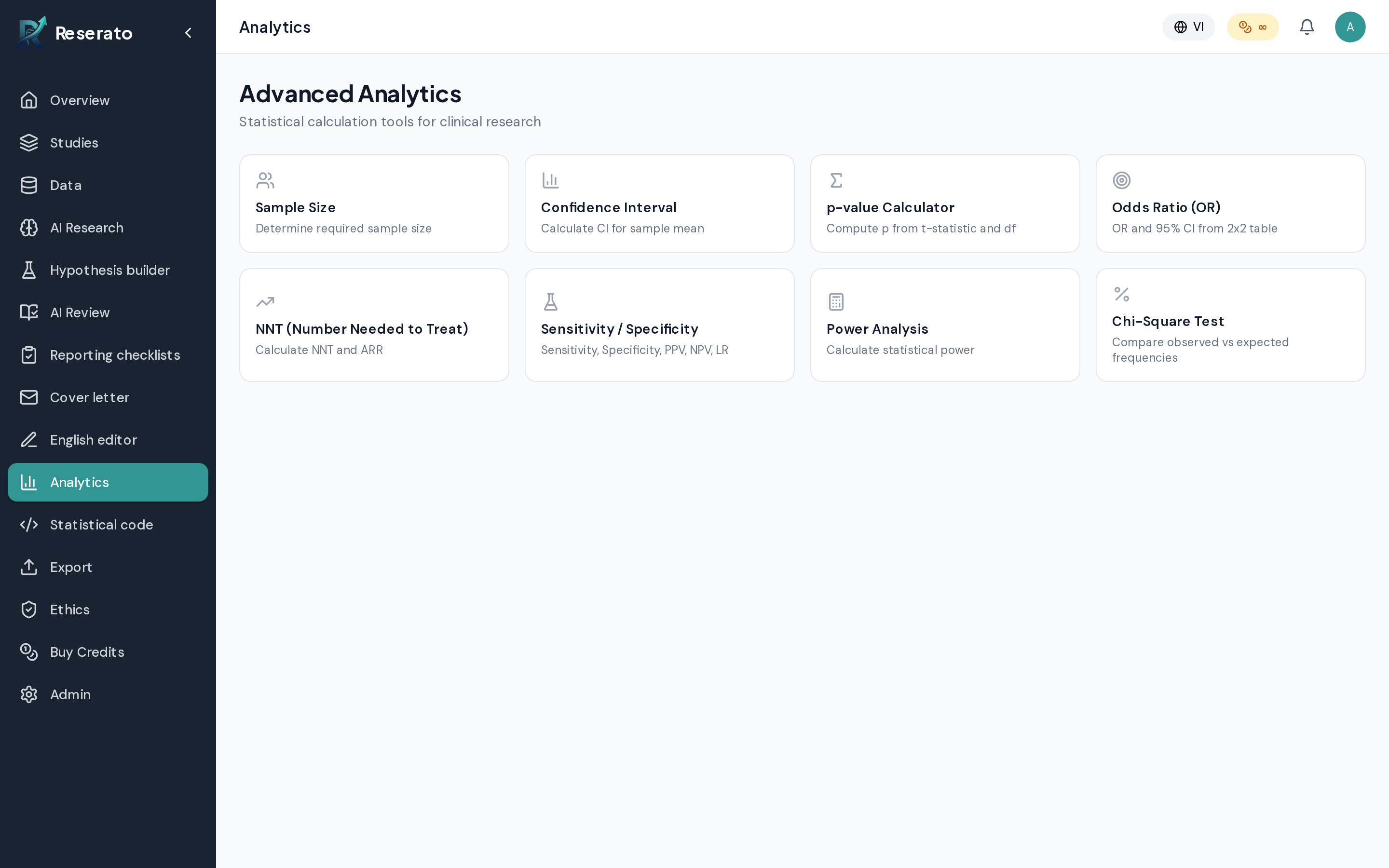Image resolution: width=1389 pixels, height=868 pixels.
Task: Click the Data database icon
Action: point(29,186)
